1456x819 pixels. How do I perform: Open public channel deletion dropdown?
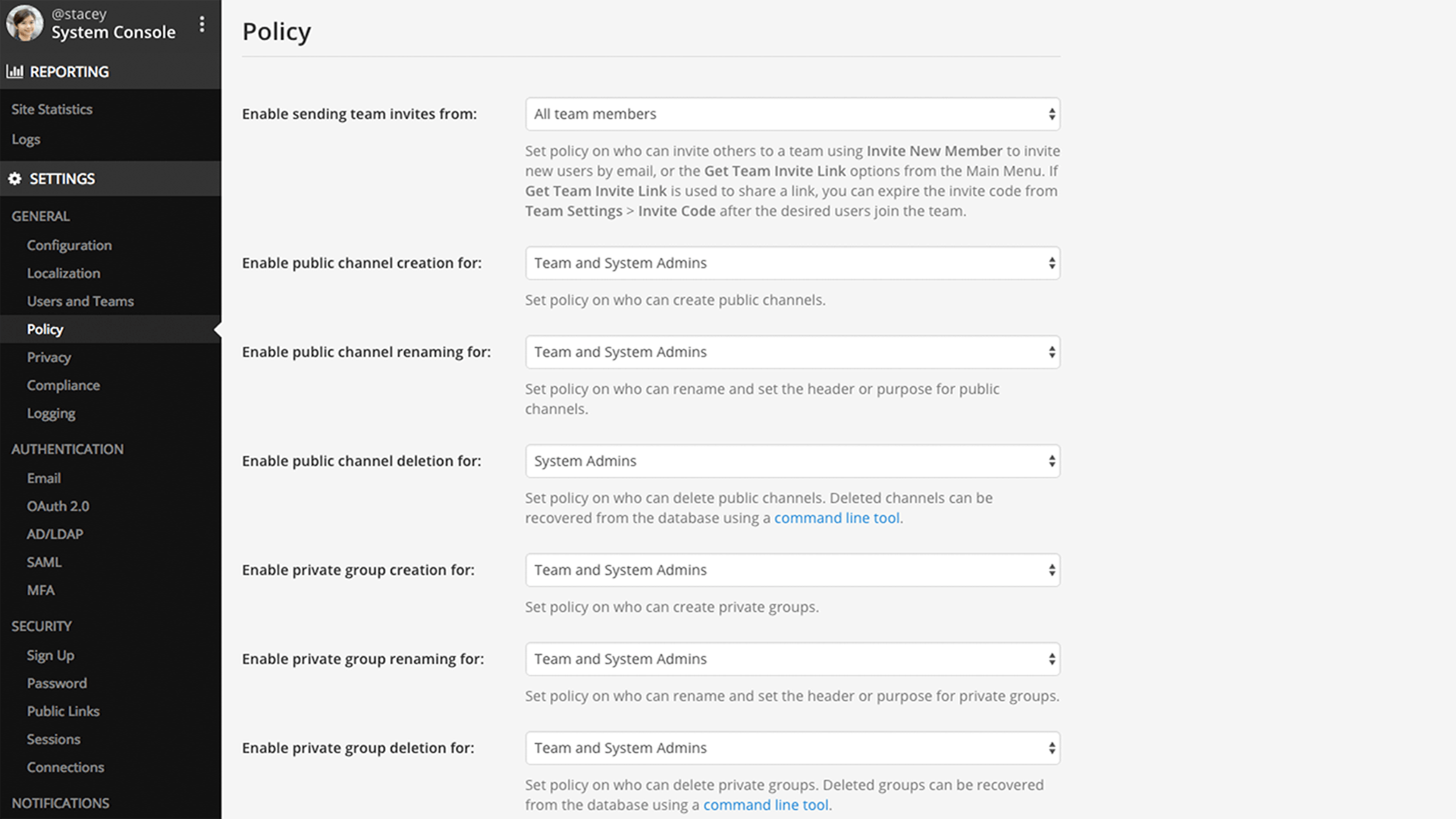[x=792, y=461]
